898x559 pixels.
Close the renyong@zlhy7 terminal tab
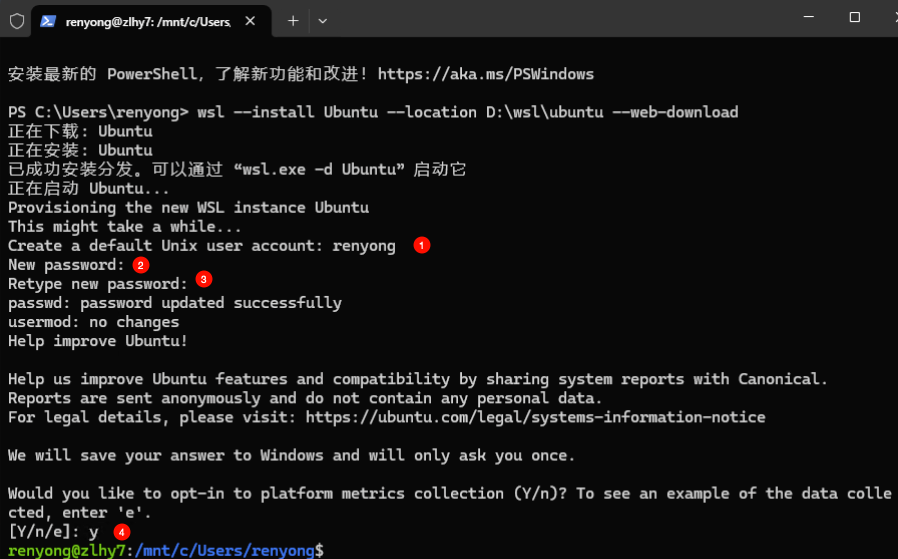(x=250, y=21)
